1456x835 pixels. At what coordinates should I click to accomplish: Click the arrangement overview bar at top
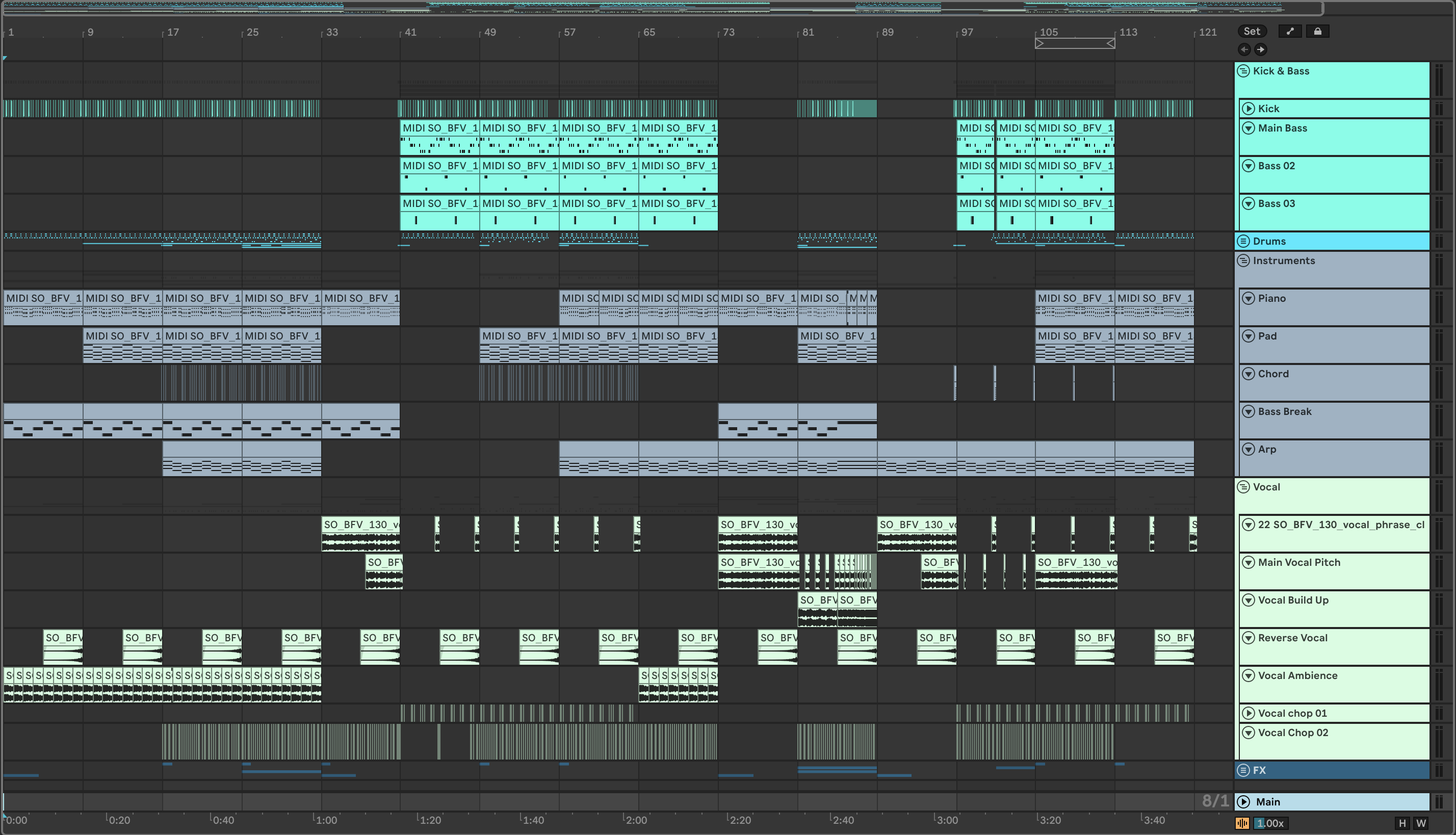pyautogui.click(x=662, y=8)
